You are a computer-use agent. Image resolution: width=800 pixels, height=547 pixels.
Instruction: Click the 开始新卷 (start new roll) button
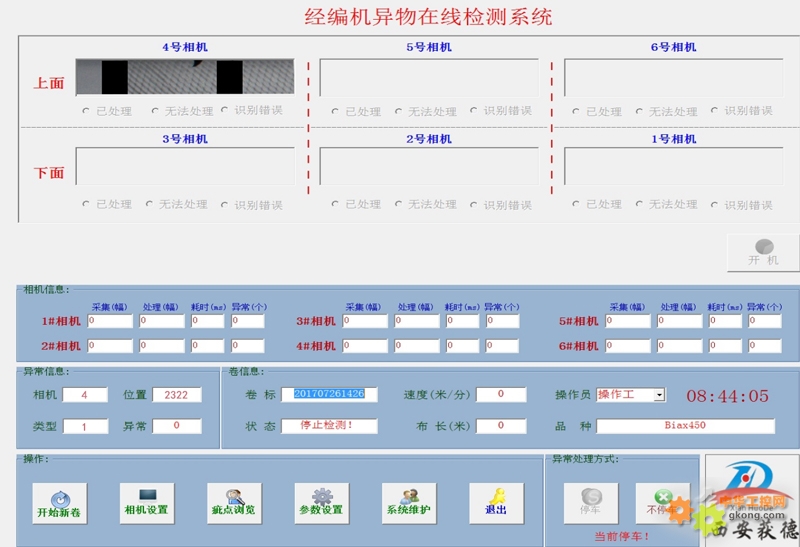click(x=60, y=503)
